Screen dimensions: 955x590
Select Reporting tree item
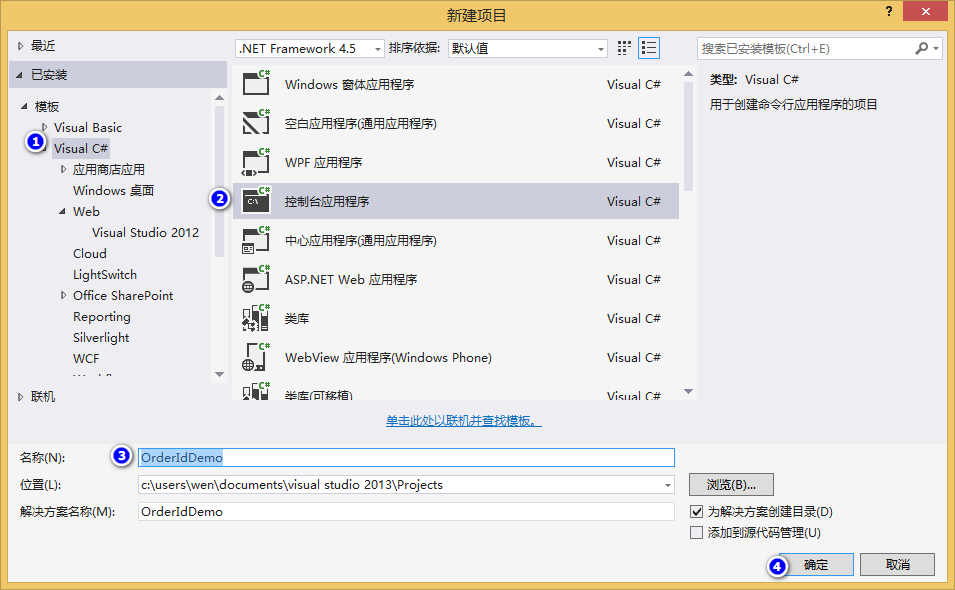102,317
